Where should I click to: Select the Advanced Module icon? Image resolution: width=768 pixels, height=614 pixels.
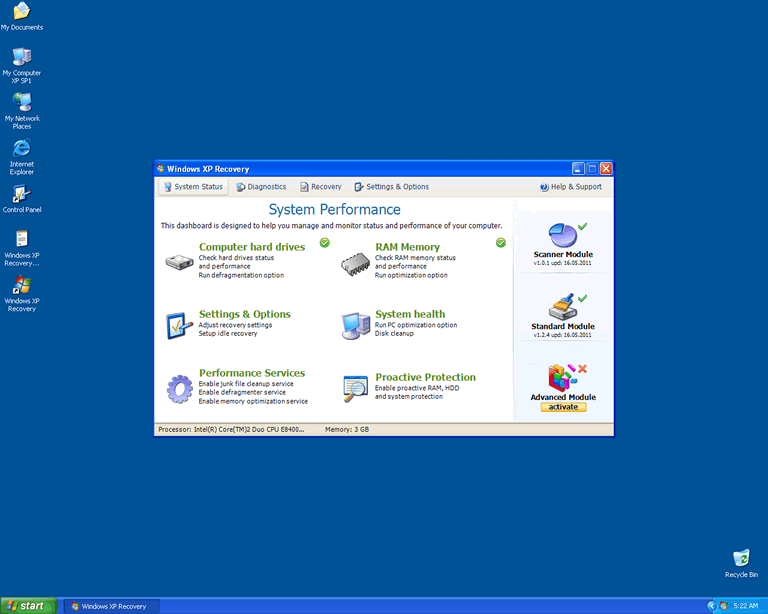pos(563,377)
